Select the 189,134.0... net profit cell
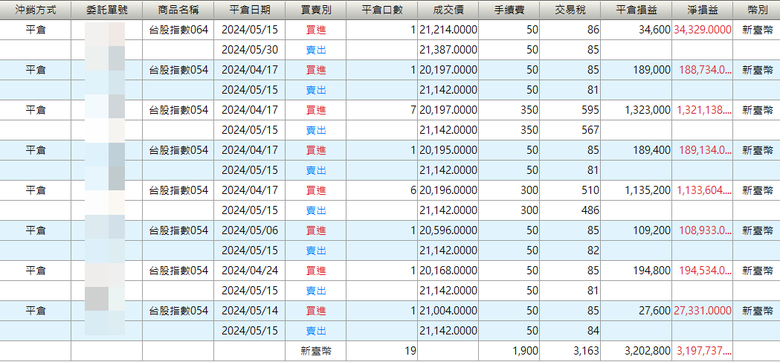 tap(702, 150)
